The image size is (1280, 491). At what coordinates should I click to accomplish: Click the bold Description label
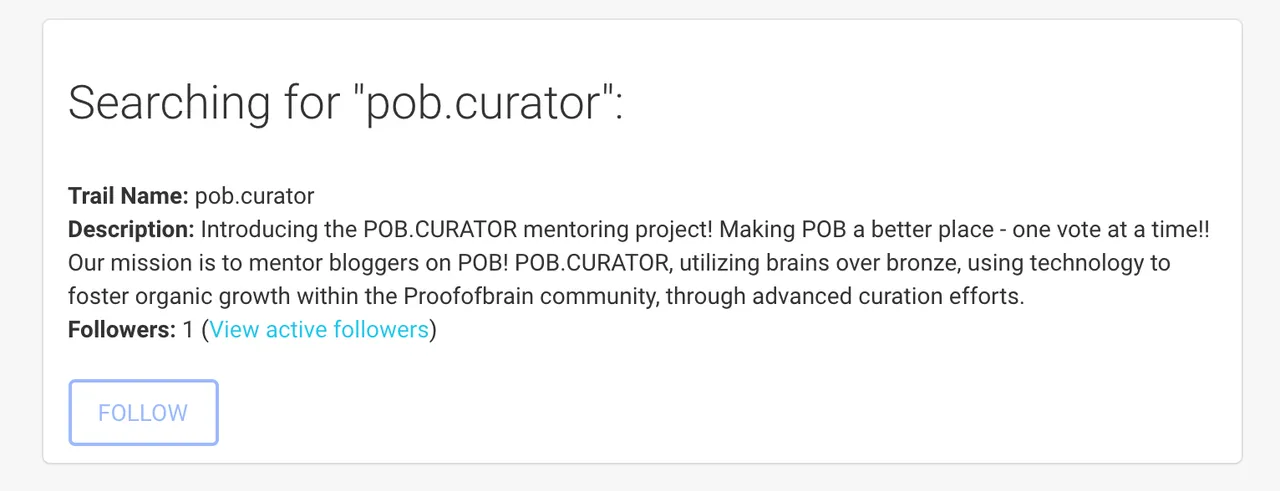[x=131, y=229]
